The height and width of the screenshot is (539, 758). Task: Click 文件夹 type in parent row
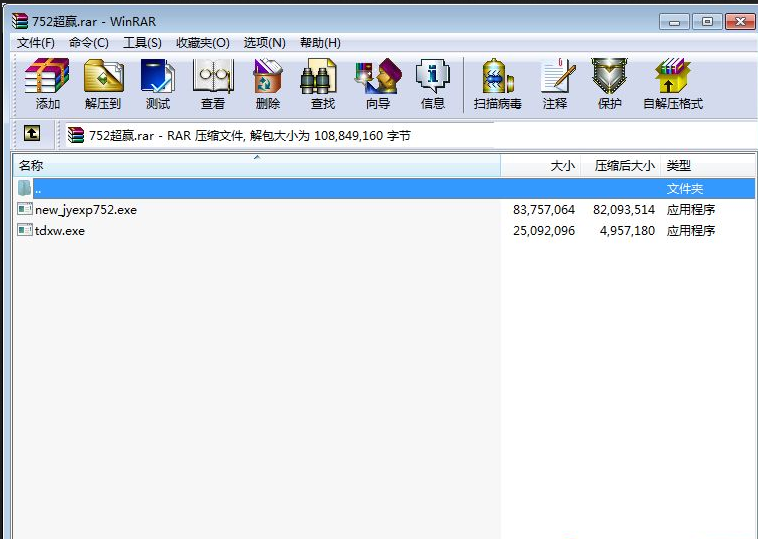(685, 189)
